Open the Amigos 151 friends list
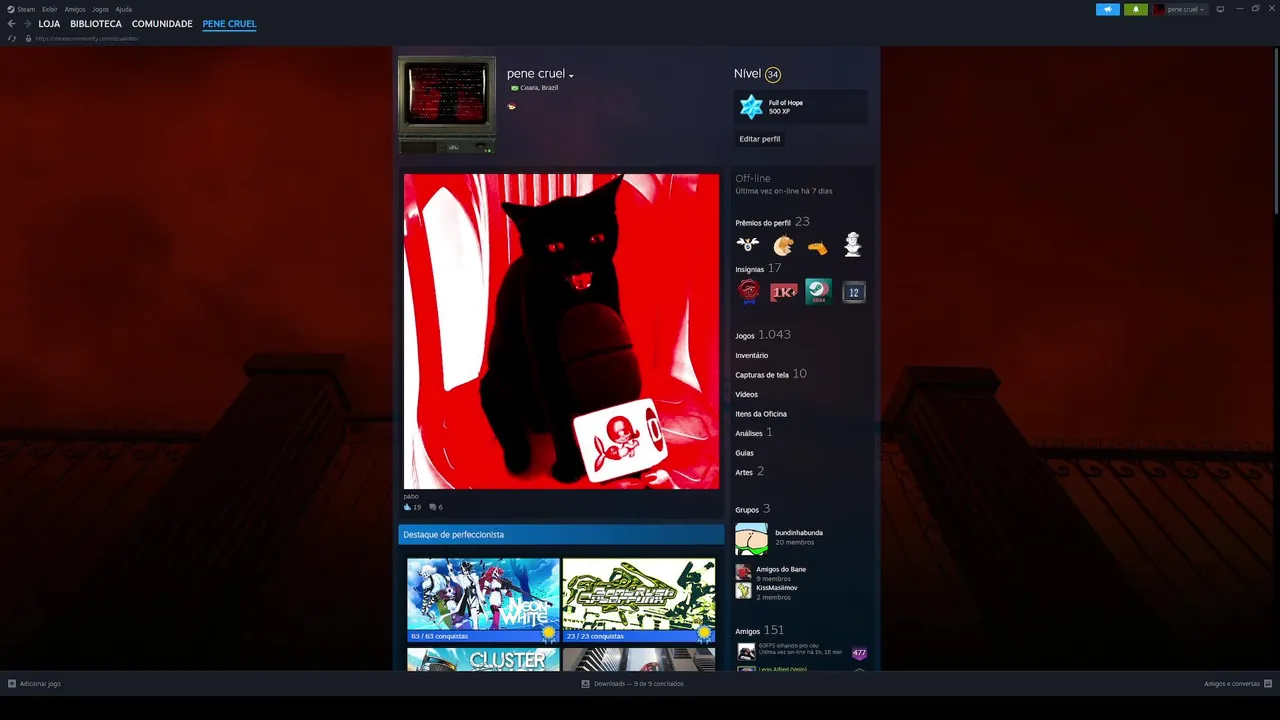Viewport: 1280px width, 720px height. coord(760,631)
